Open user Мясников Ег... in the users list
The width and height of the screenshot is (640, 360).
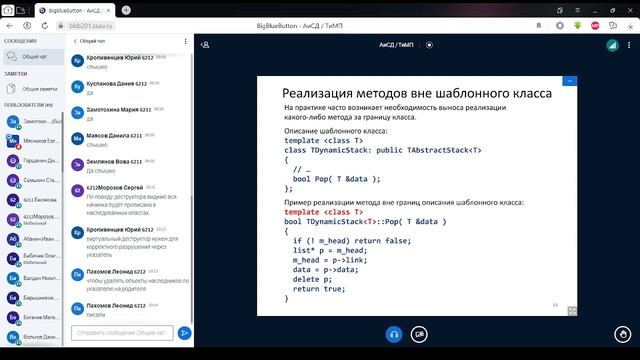point(33,141)
